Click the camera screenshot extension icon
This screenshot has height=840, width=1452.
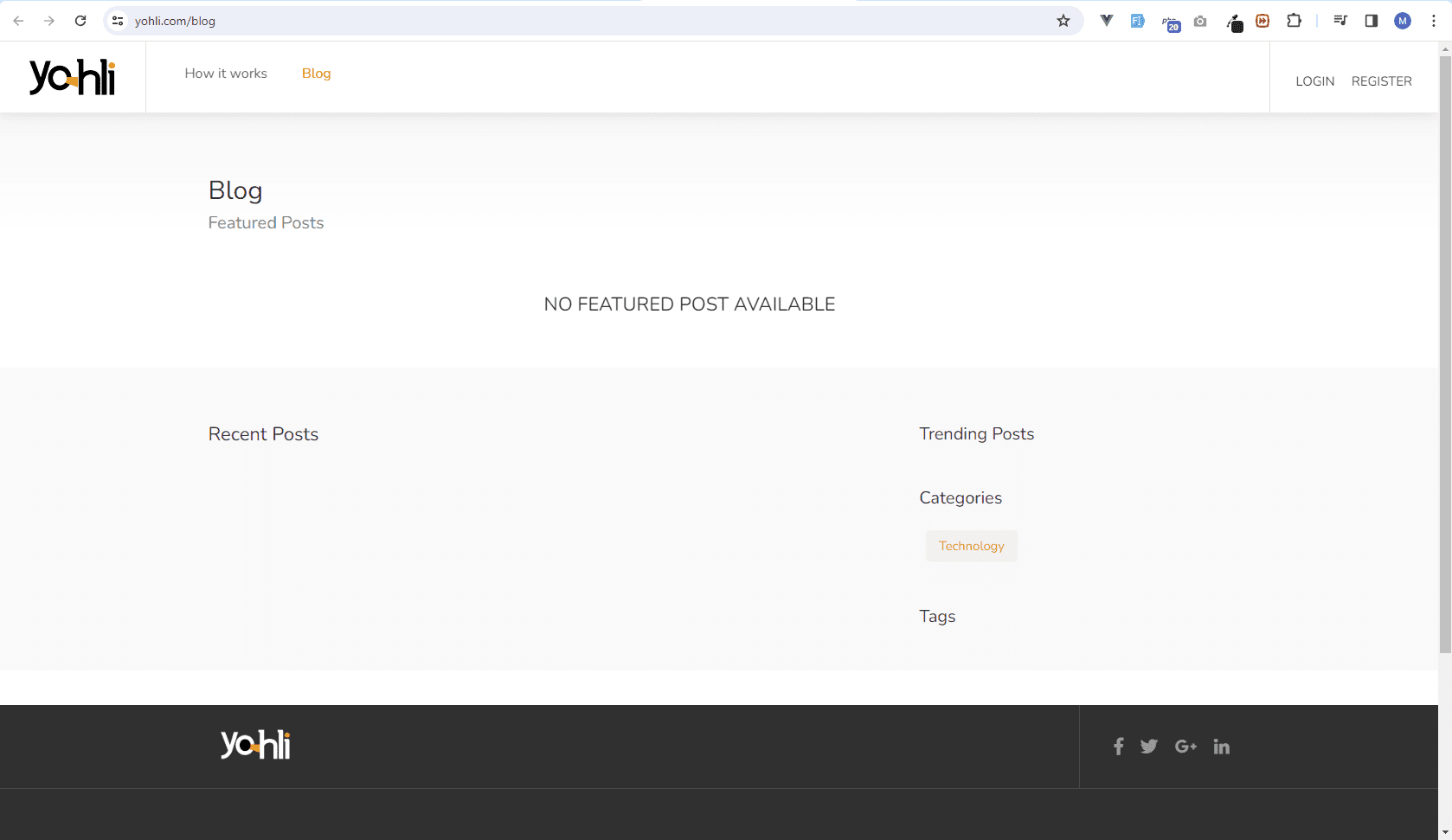coord(1200,22)
